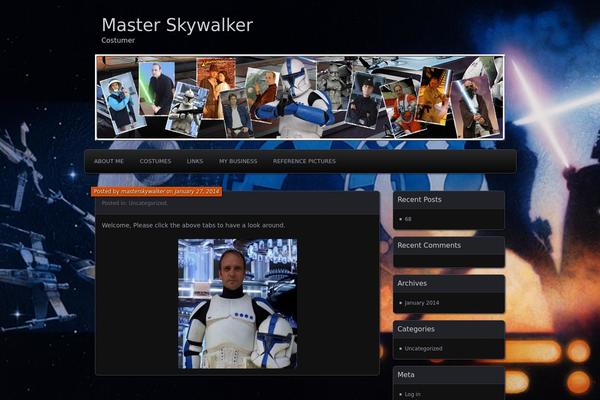Open the January 2014 archive link
The width and height of the screenshot is (600, 400).
(422, 303)
